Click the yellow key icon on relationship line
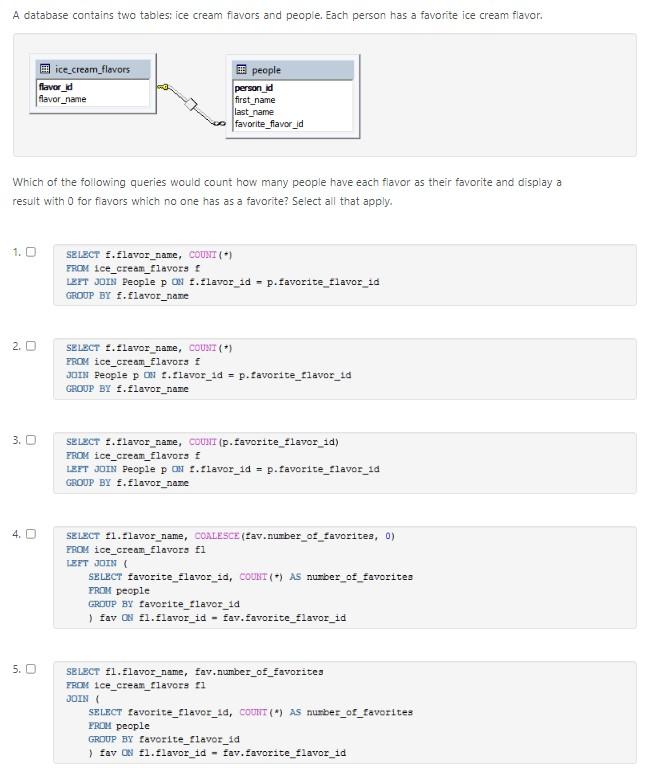 tap(163, 87)
